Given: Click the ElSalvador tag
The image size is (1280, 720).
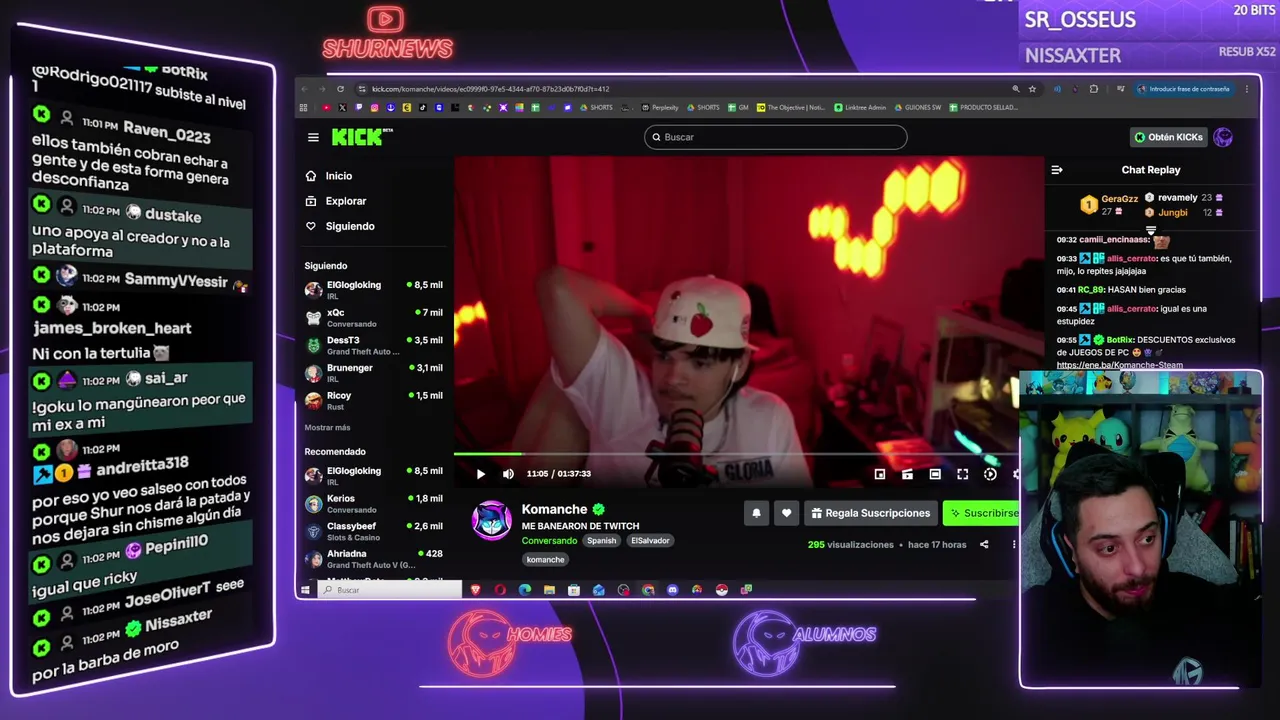Looking at the screenshot, I should pyautogui.click(x=650, y=541).
